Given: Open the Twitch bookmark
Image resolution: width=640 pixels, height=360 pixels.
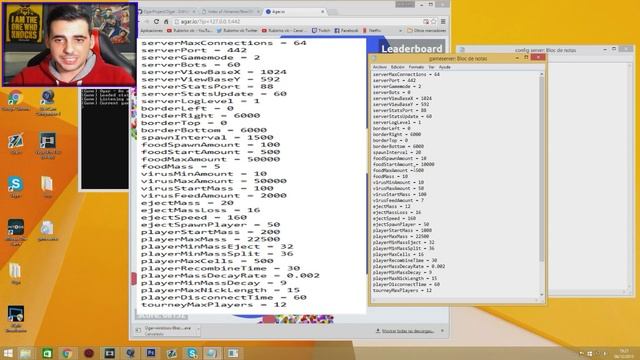Looking at the screenshot, I should 321,31.
